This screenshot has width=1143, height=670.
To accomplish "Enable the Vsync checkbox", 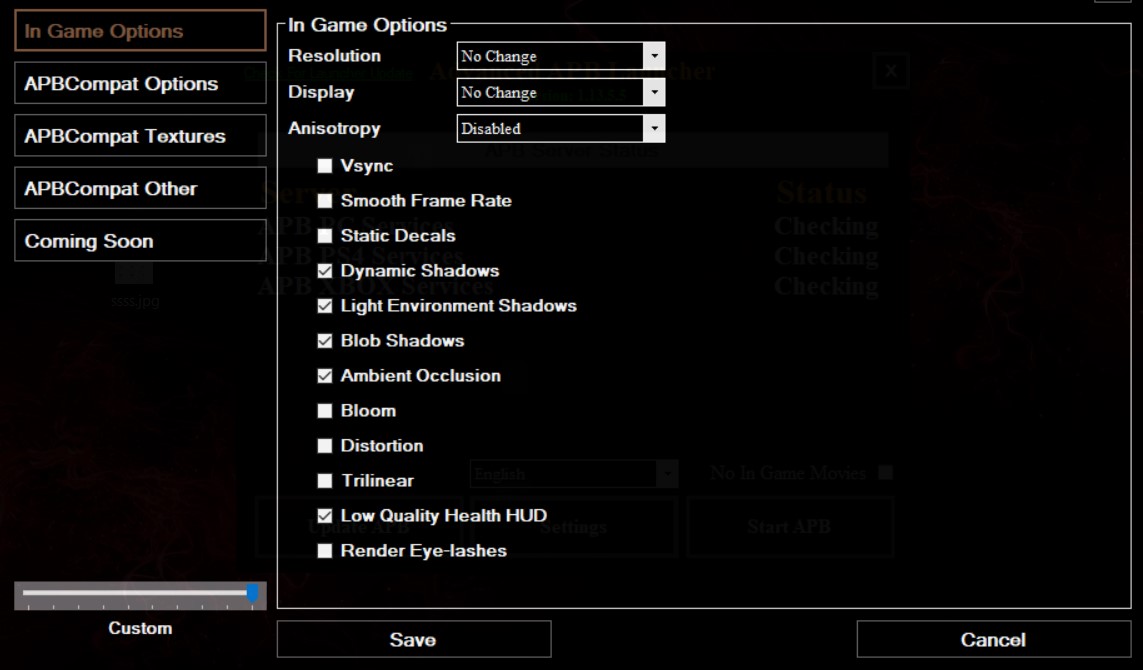I will click(x=325, y=166).
